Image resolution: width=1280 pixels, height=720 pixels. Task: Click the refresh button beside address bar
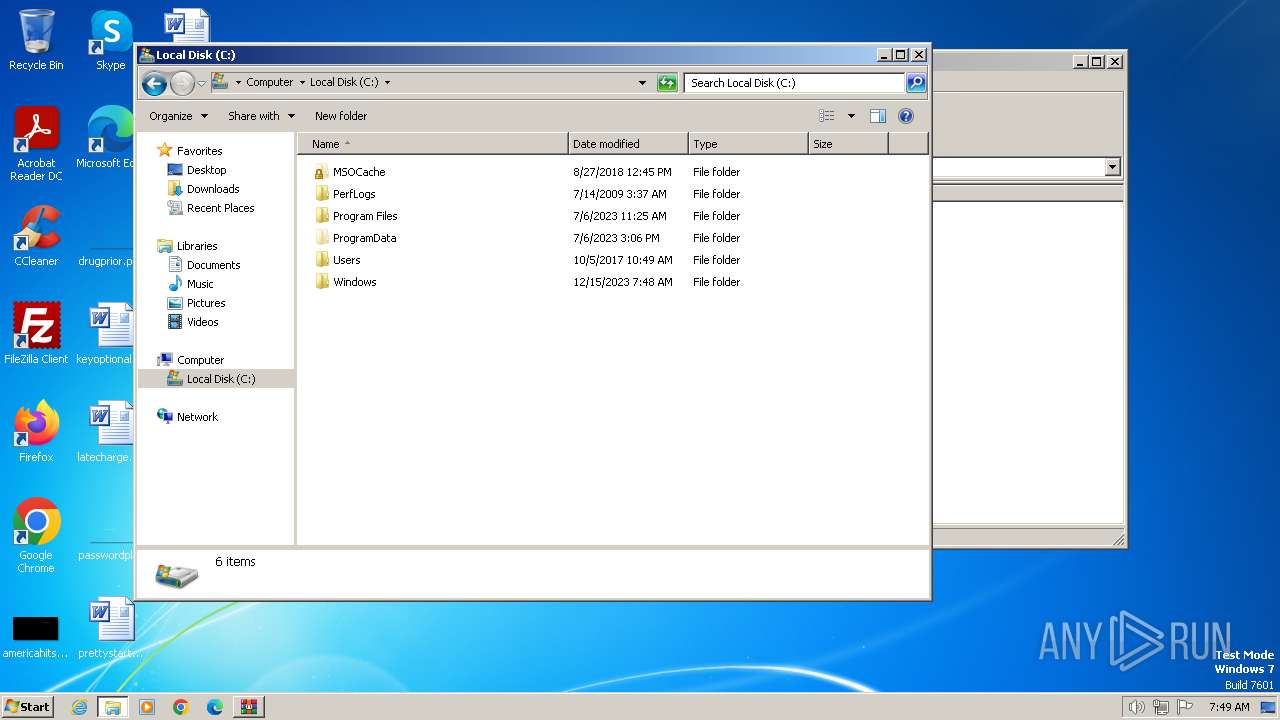click(x=667, y=83)
